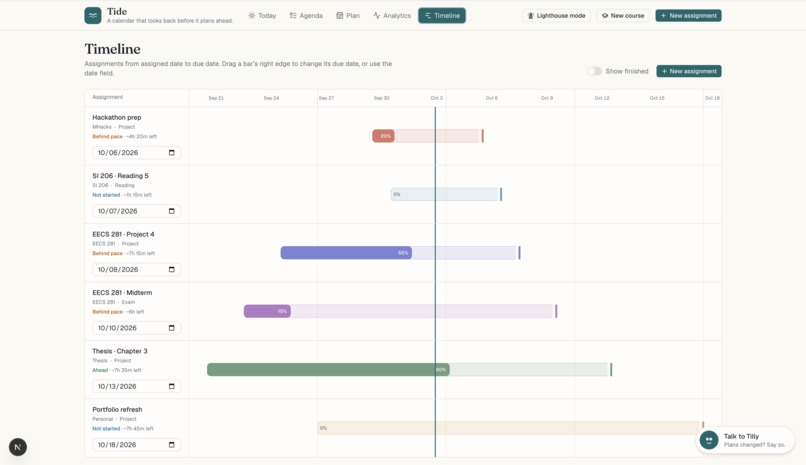Go to the Analytics tab
The width and height of the screenshot is (806, 465).
(x=392, y=15)
